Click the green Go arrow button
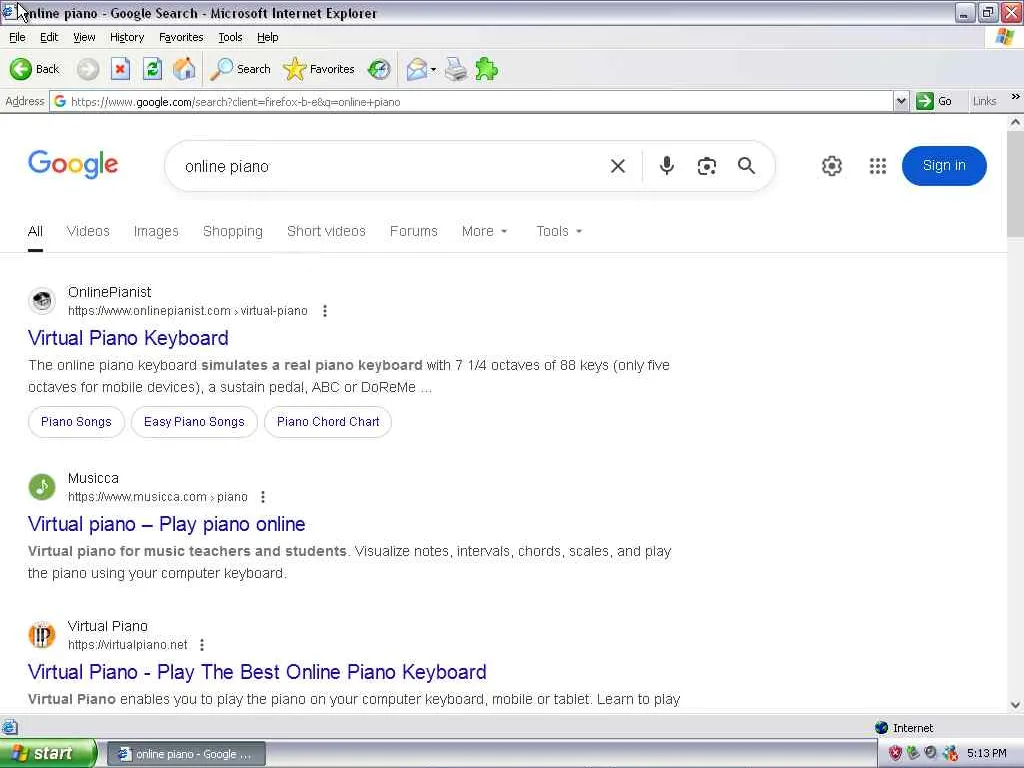1024x768 pixels. click(x=933, y=101)
